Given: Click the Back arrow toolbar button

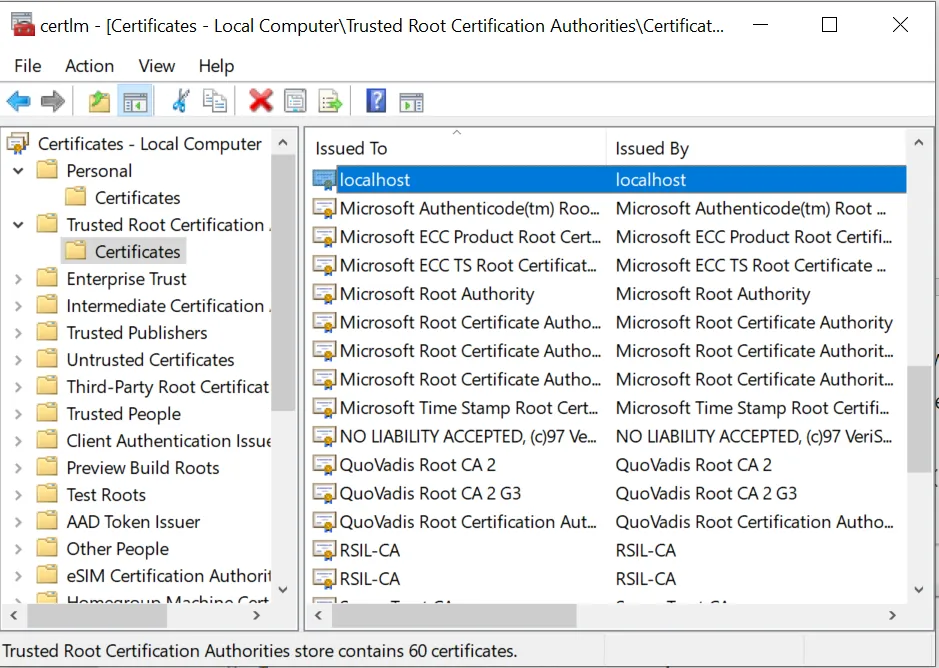Looking at the screenshot, I should [19, 101].
